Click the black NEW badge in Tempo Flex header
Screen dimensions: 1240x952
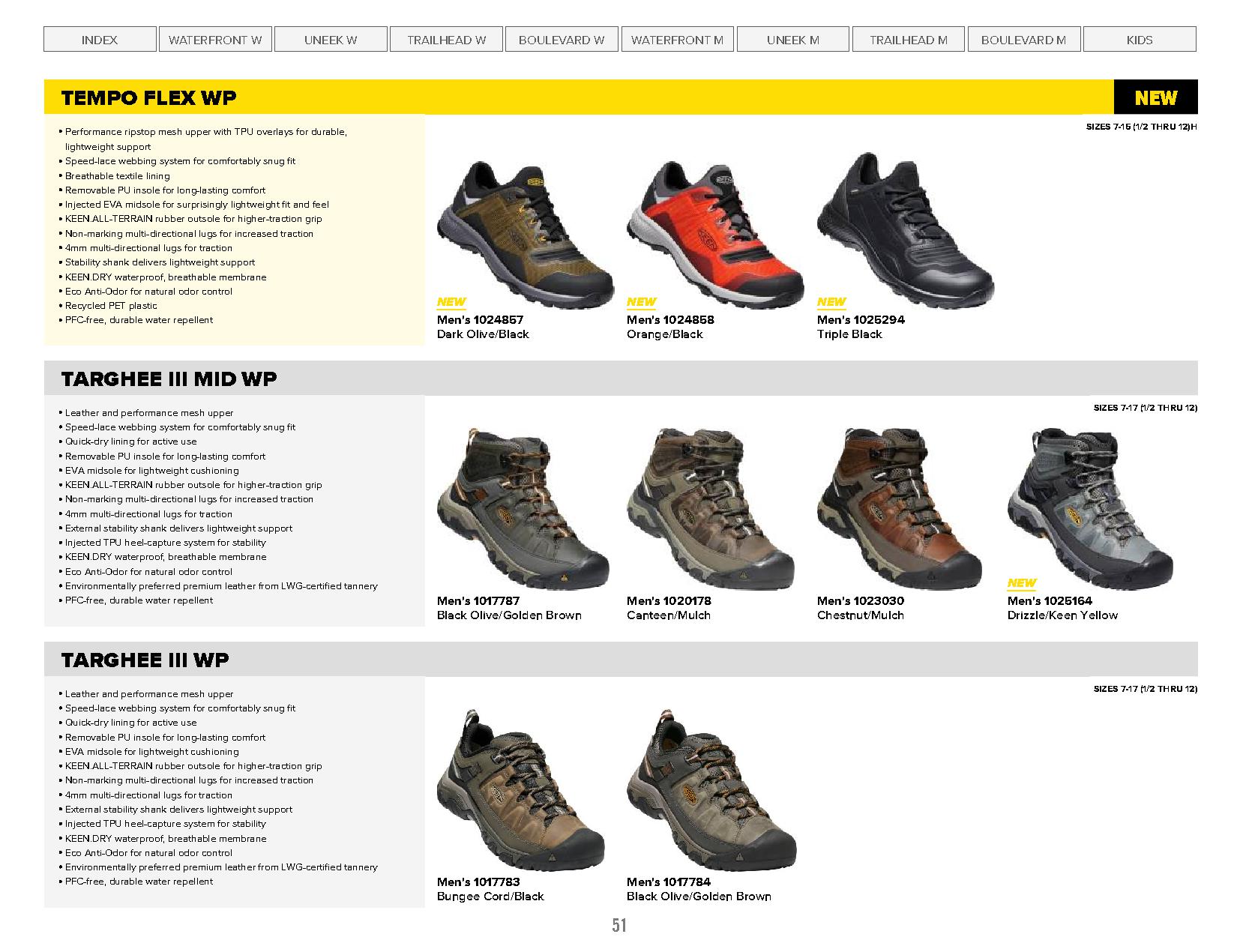pos(1155,97)
